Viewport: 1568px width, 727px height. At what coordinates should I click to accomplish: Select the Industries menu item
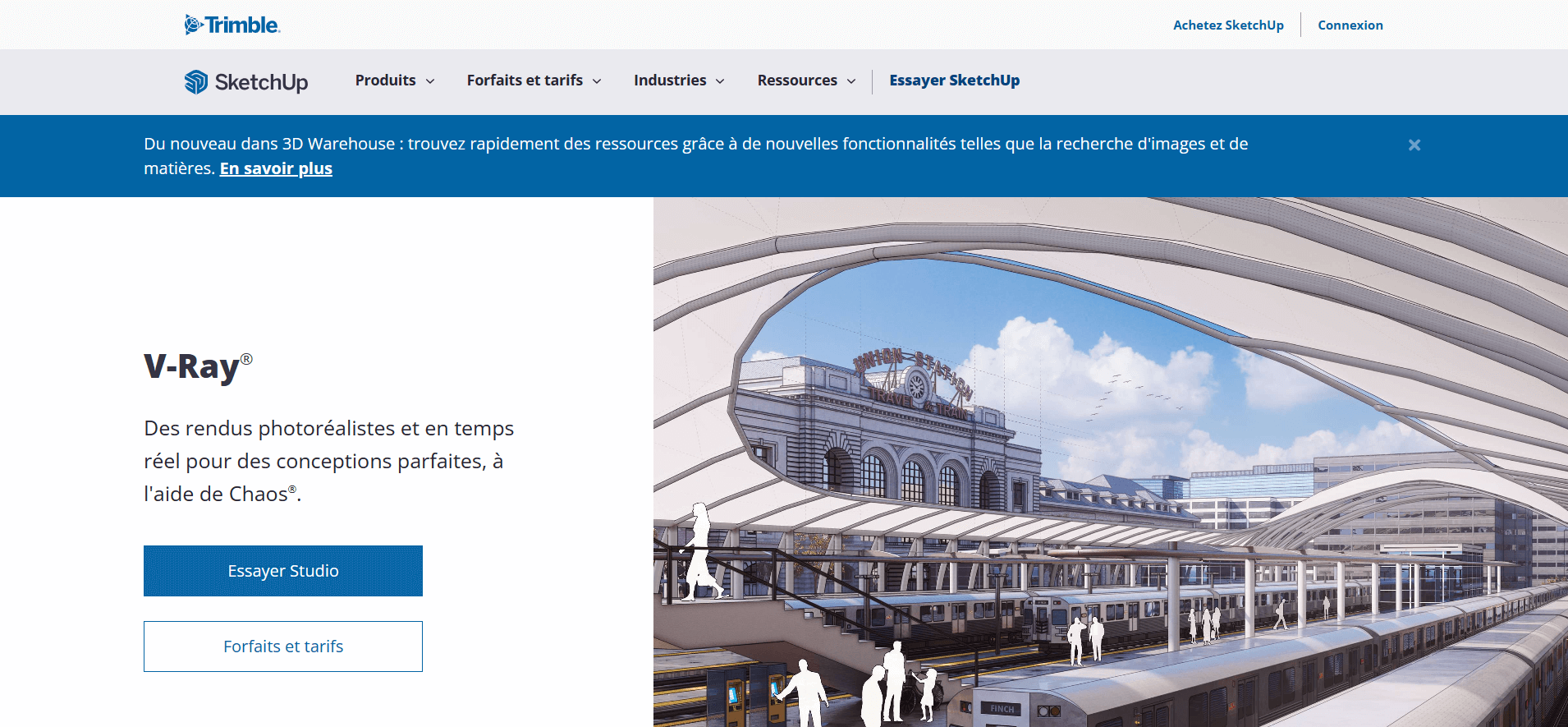pyautogui.click(x=669, y=81)
